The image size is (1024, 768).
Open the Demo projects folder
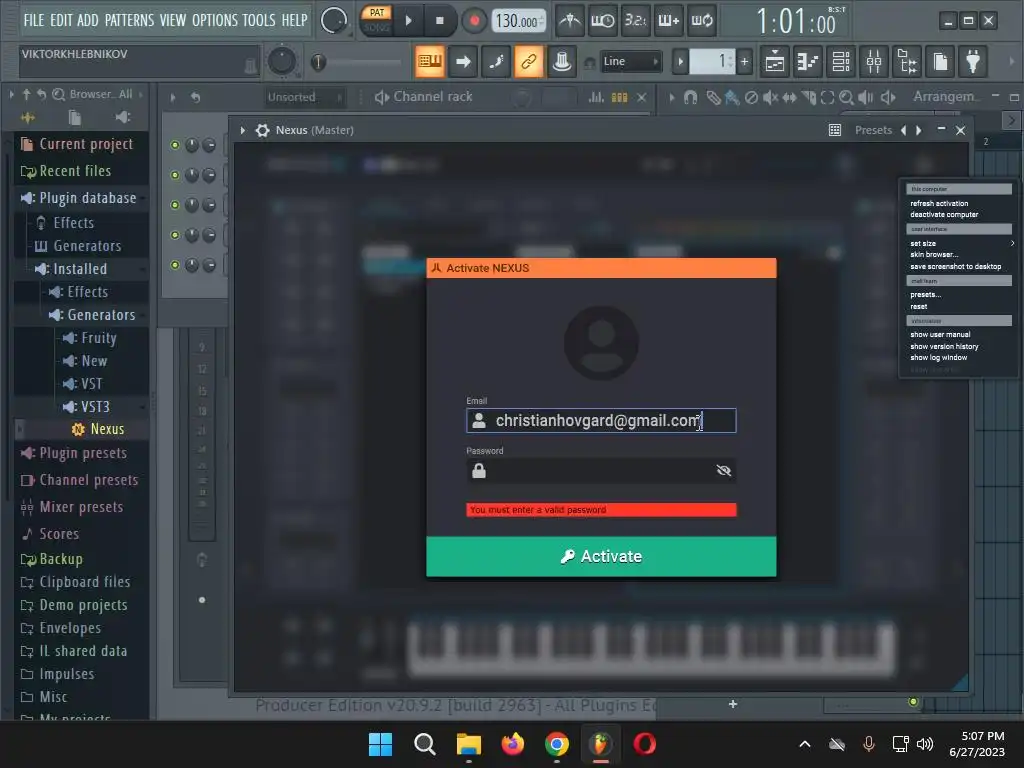[x=83, y=605]
